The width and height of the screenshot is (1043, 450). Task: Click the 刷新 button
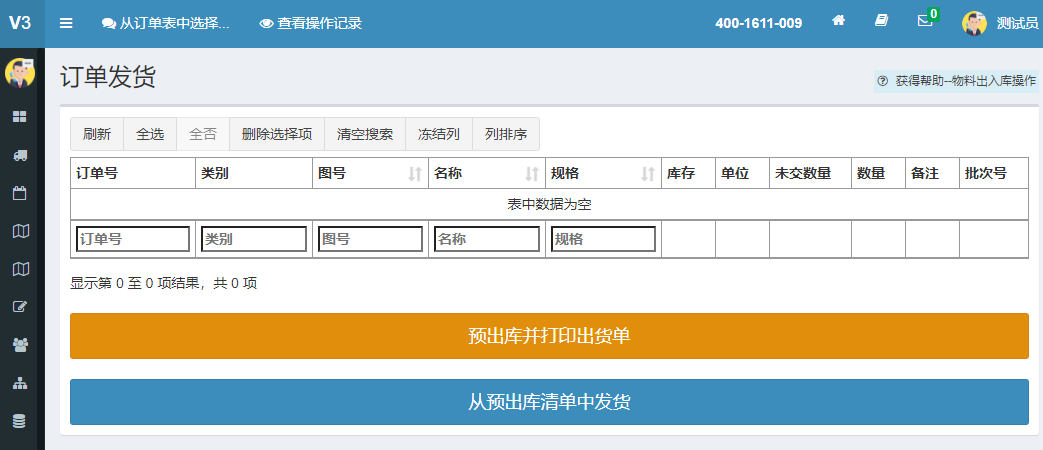pyautogui.click(x=97, y=134)
